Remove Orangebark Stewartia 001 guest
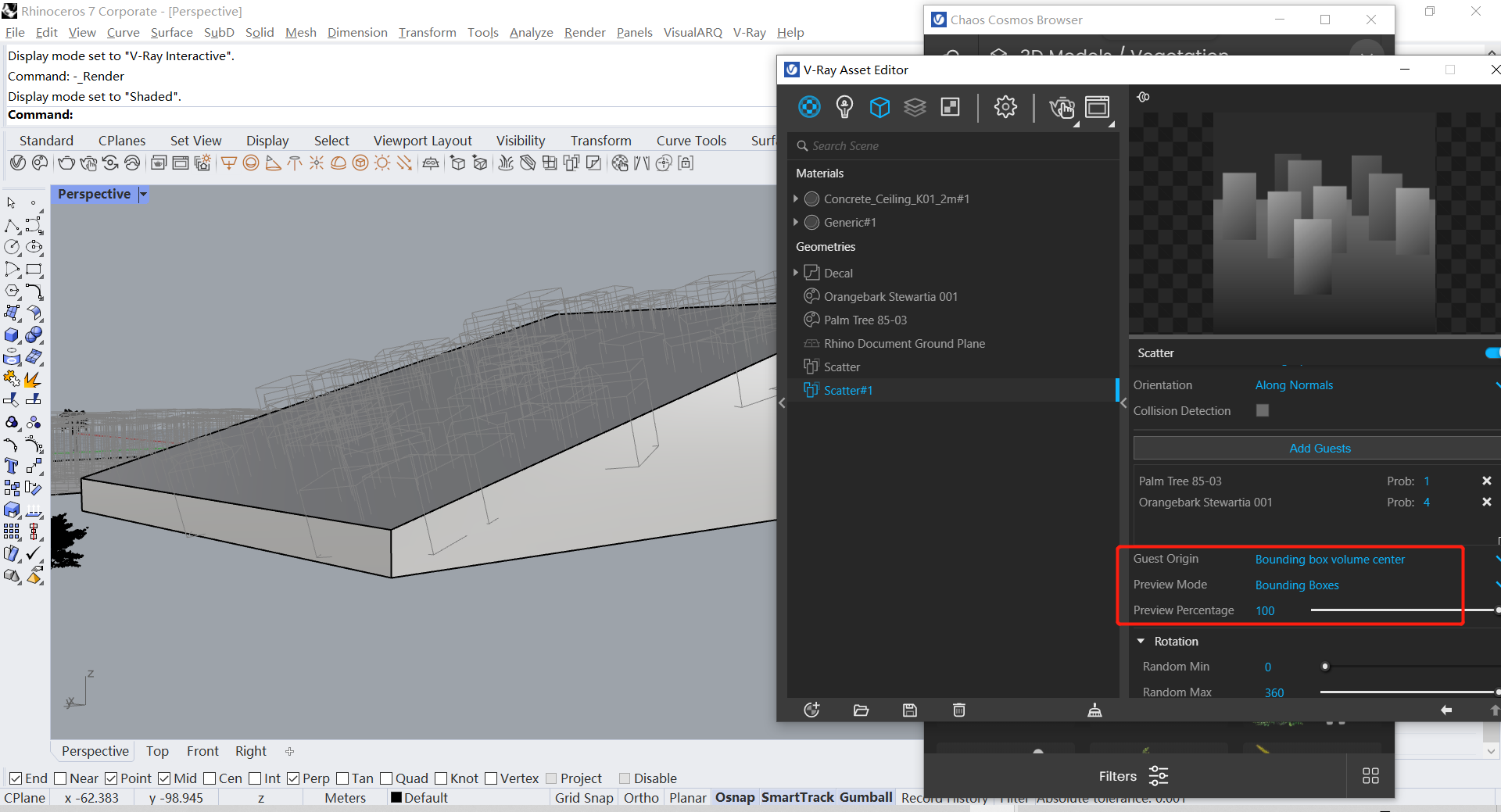This screenshot has width=1501, height=812. [1487, 502]
